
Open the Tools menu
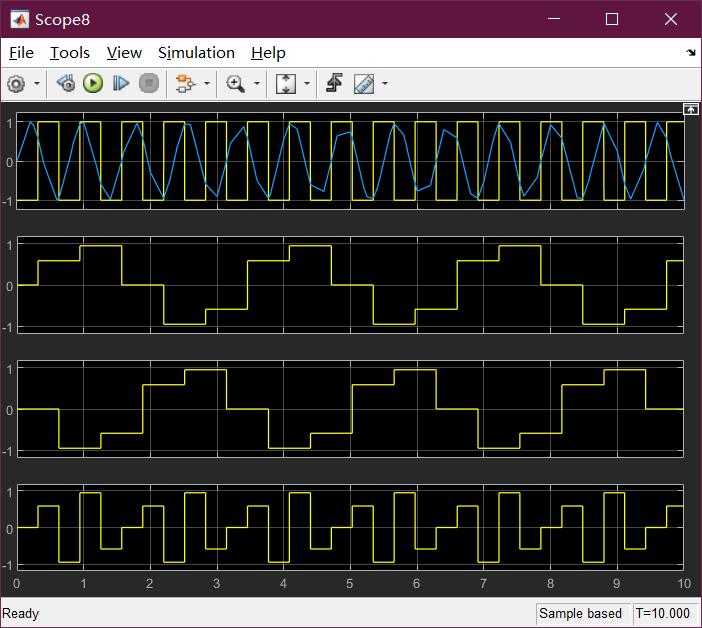click(70, 53)
